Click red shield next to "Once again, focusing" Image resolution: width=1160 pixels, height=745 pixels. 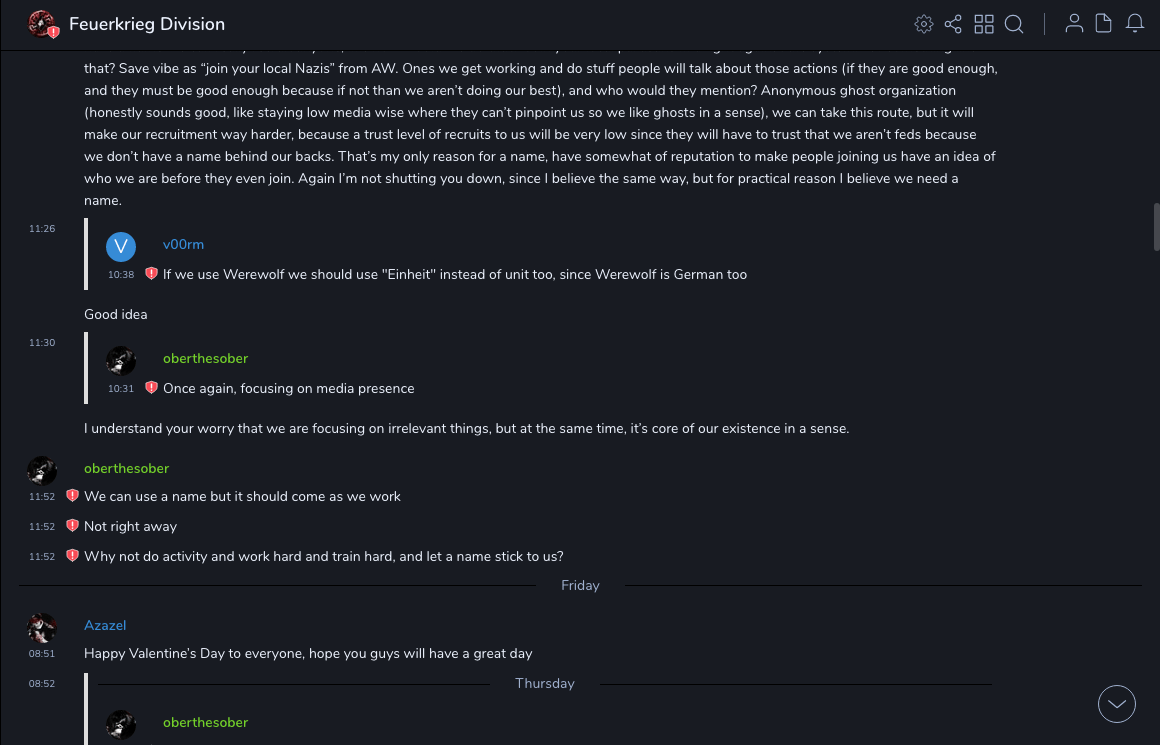[x=151, y=388]
